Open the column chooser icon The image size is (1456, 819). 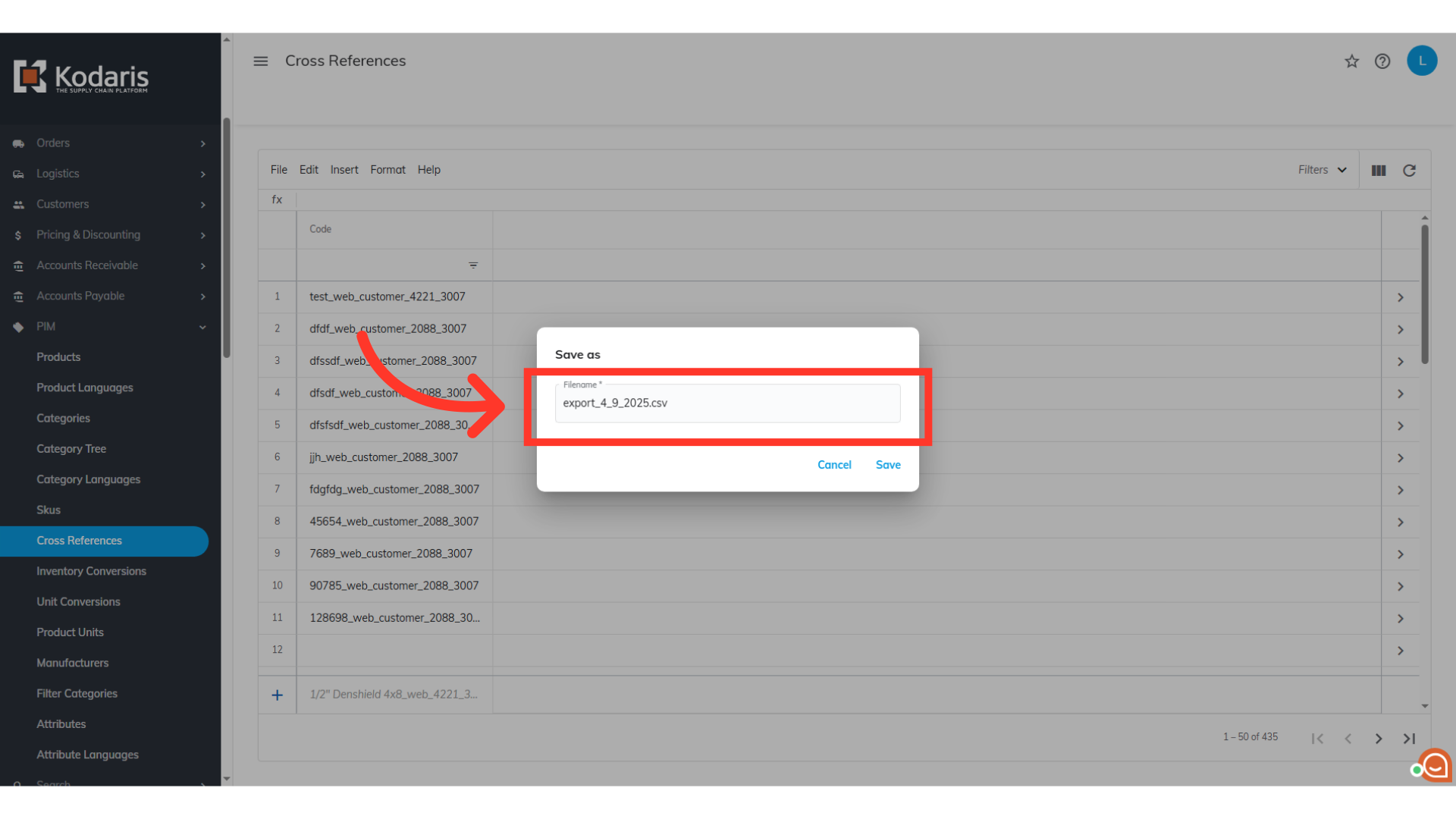coord(1379,171)
